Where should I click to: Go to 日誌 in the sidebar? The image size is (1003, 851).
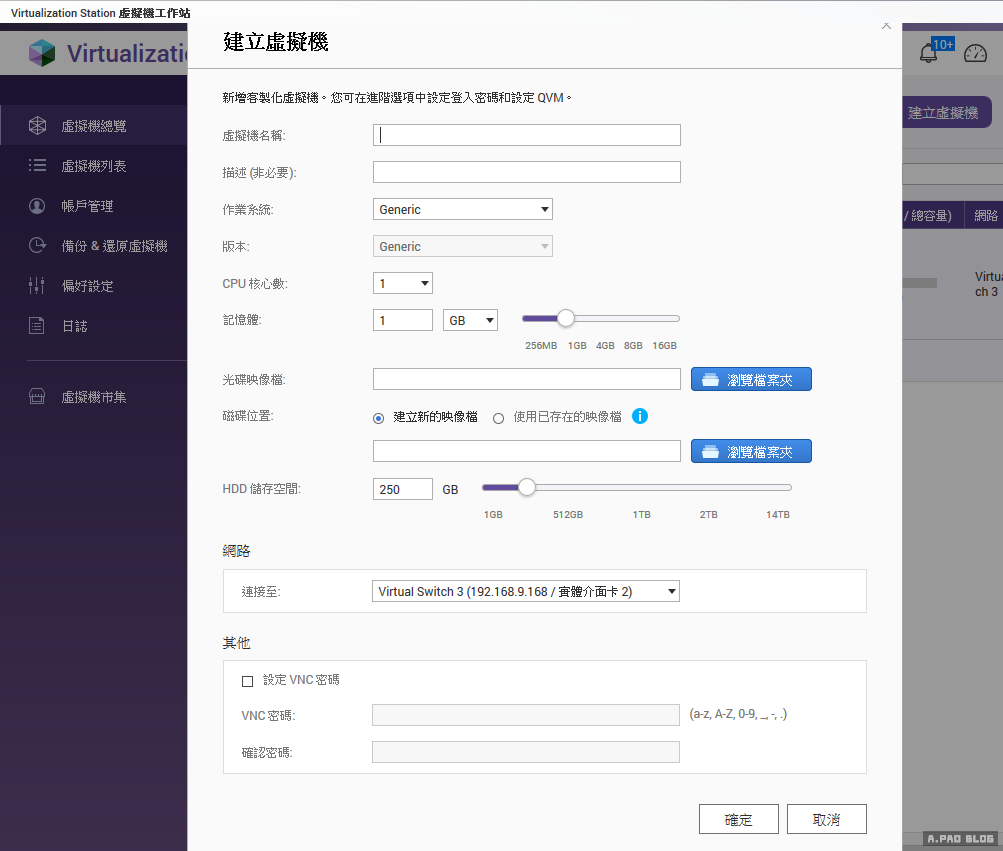pyautogui.click(x=75, y=326)
